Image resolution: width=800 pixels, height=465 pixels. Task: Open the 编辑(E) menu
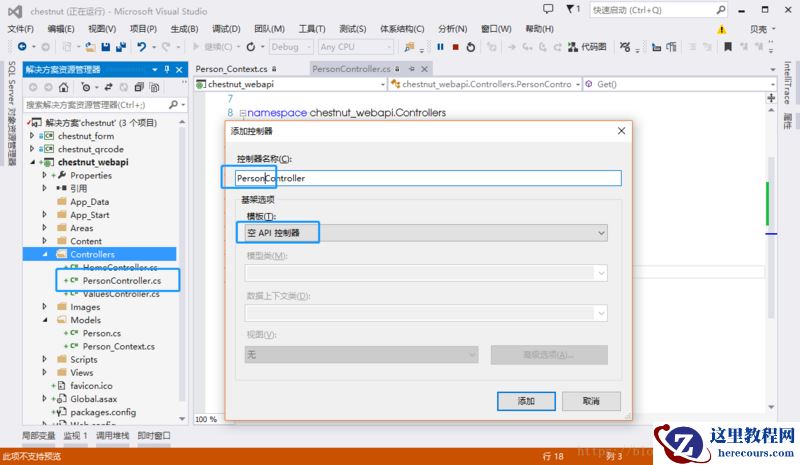pyautogui.click(x=61, y=29)
